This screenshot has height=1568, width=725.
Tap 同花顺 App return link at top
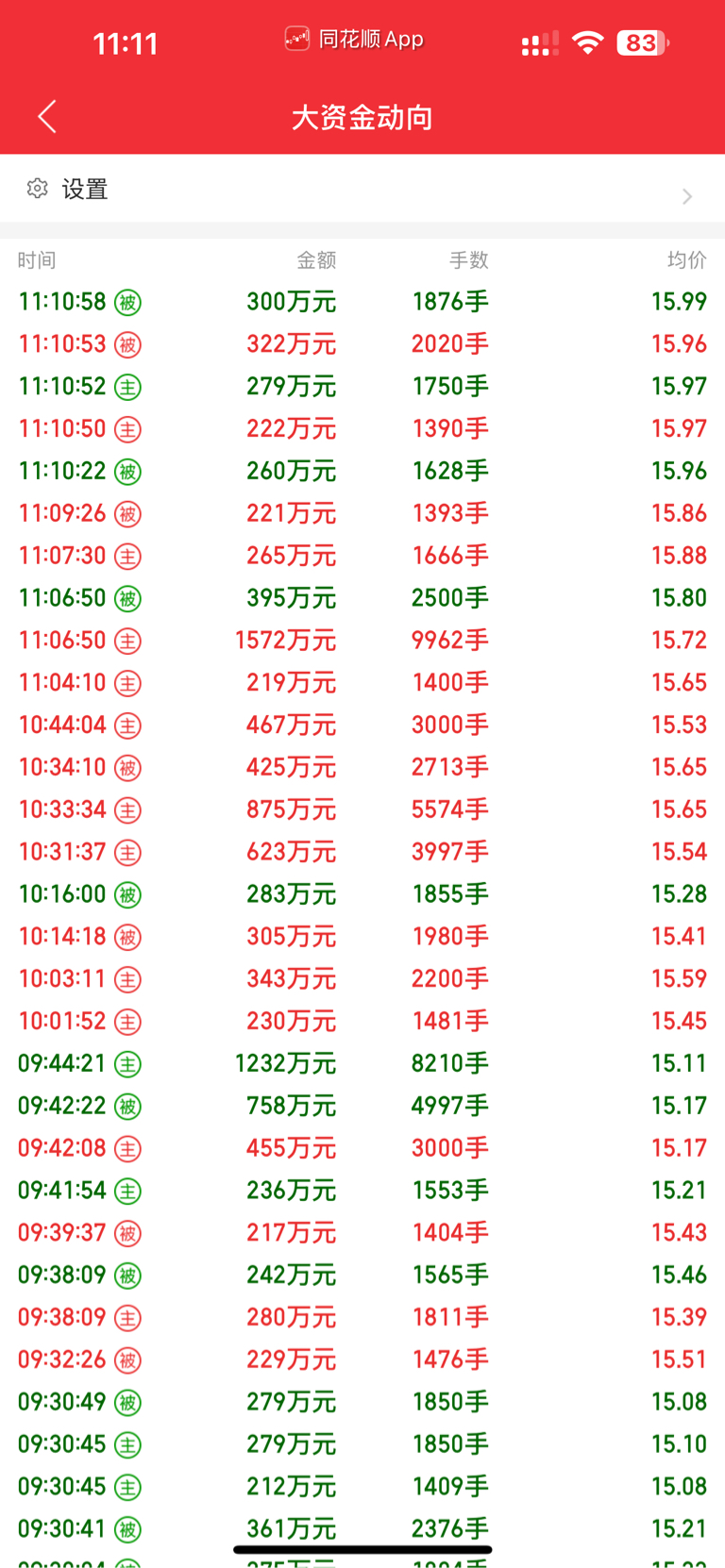[x=354, y=40]
